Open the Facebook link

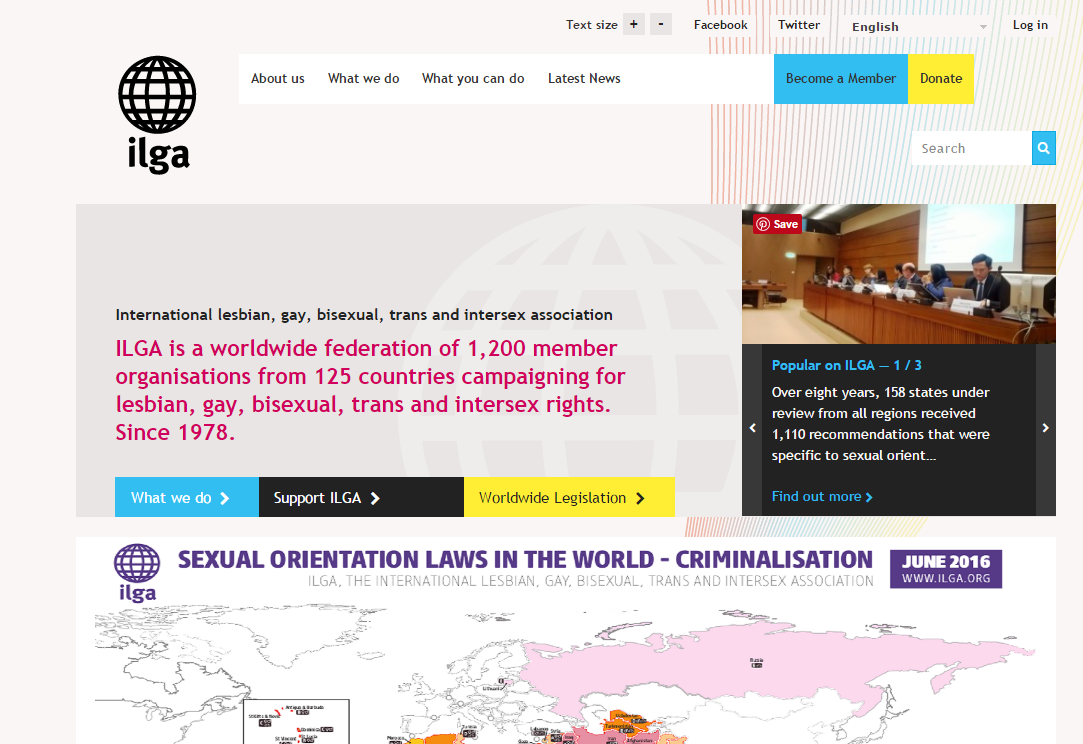pos(720,25)
